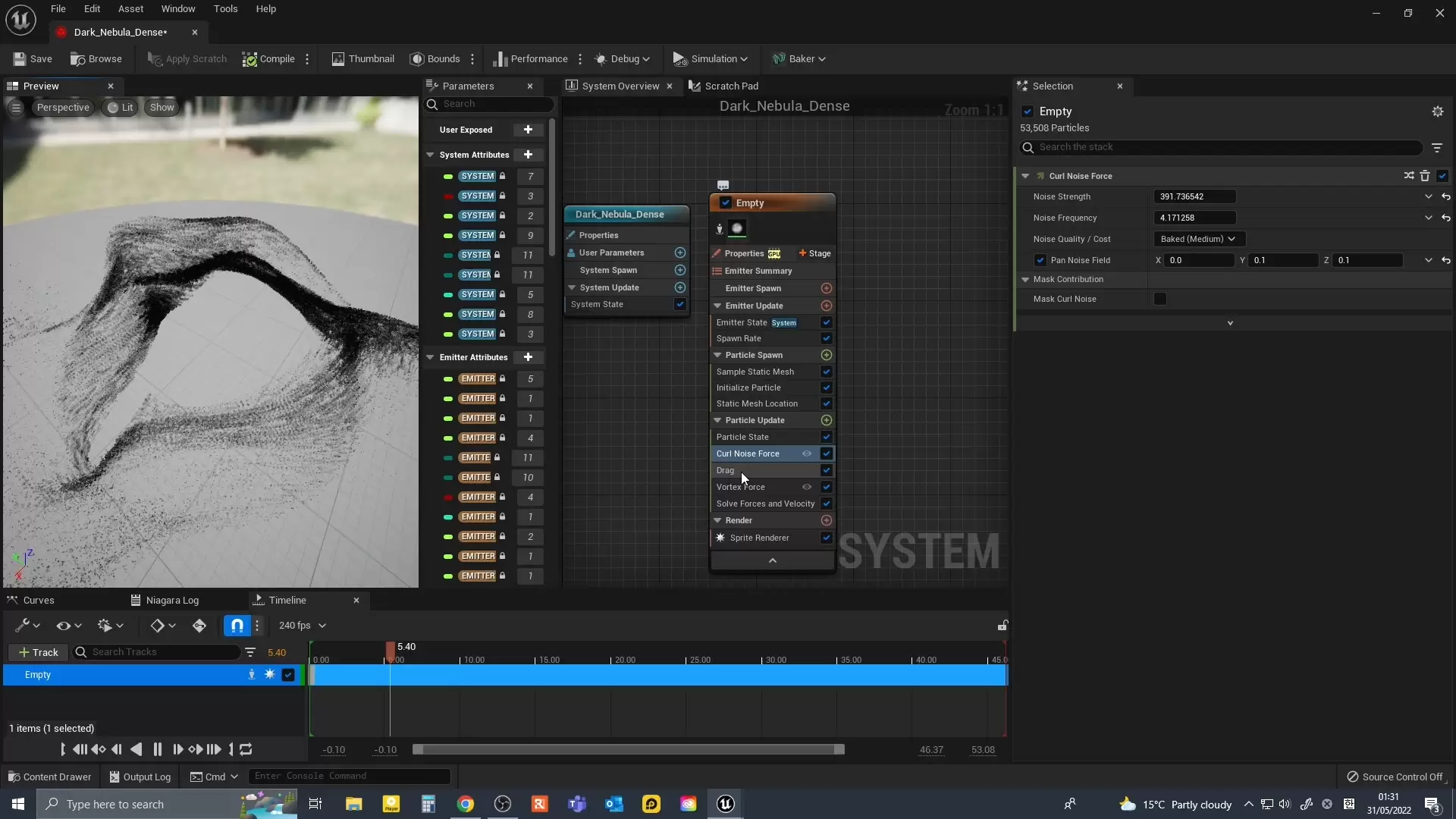This screenshot has height=819, width=1456.
Task: Click the timeline playhead marker at 5.40
Action: click(x=391, y=650)
